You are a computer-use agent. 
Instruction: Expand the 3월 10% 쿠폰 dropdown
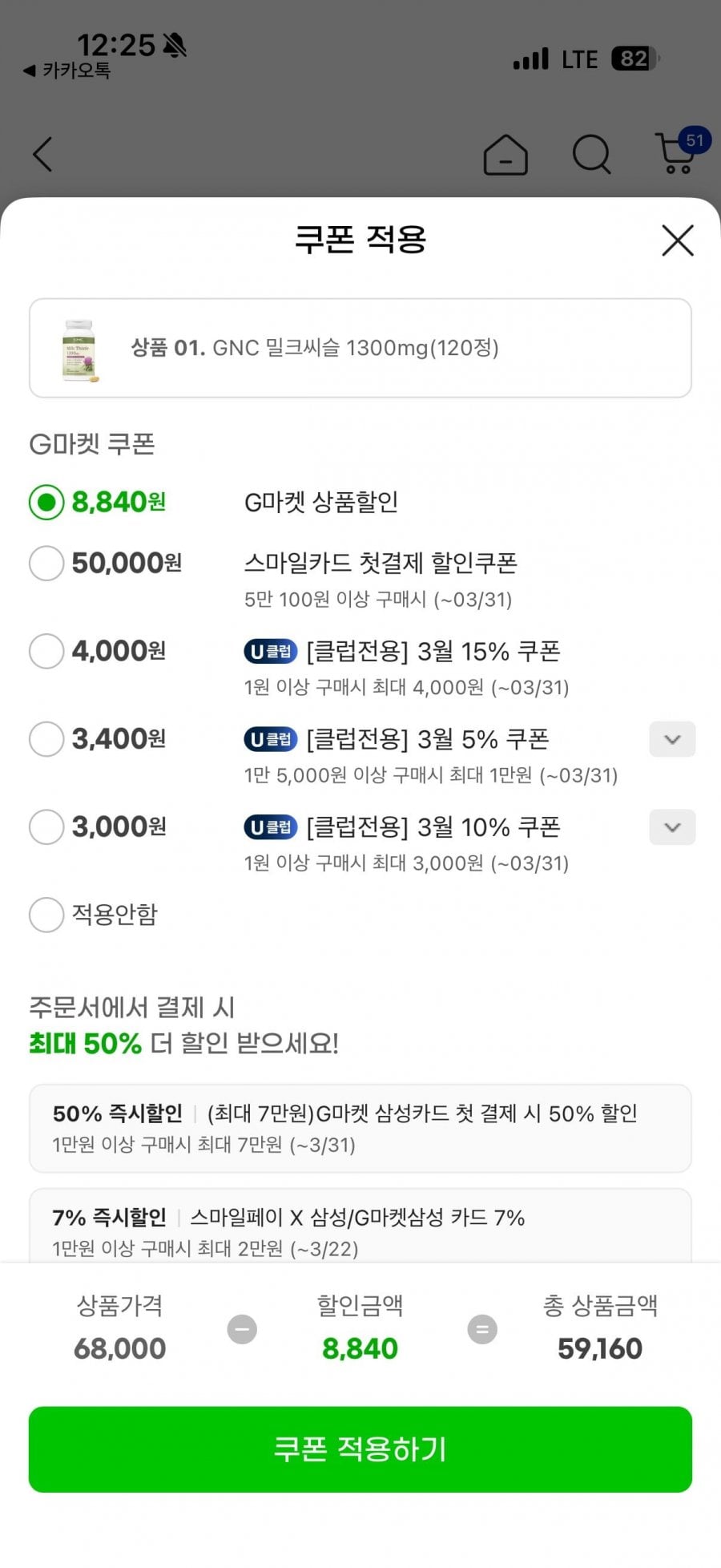pos(672,827)
